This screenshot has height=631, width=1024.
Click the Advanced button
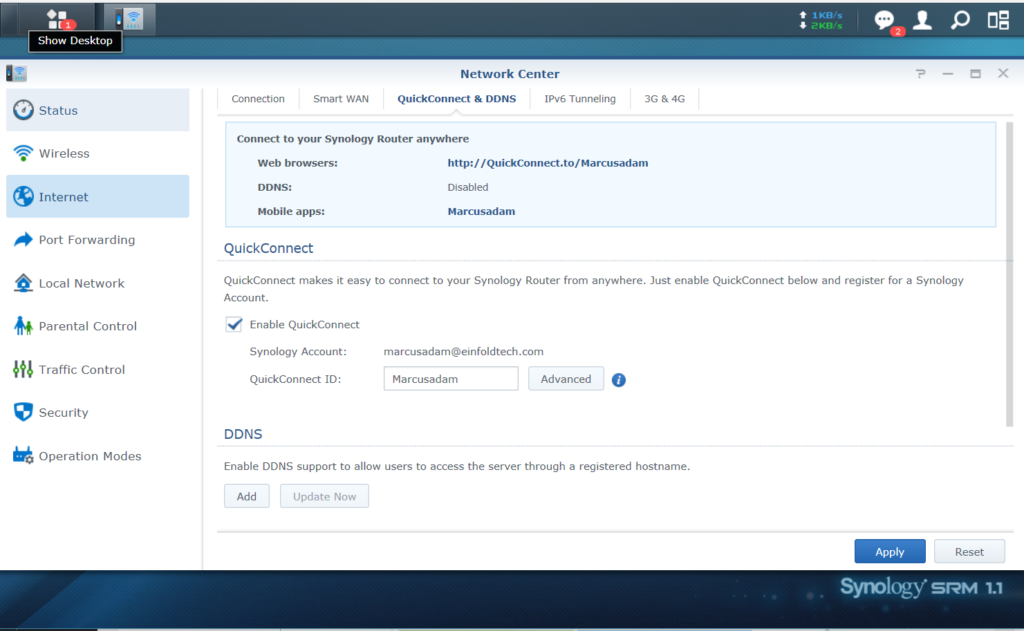point(566,379)
